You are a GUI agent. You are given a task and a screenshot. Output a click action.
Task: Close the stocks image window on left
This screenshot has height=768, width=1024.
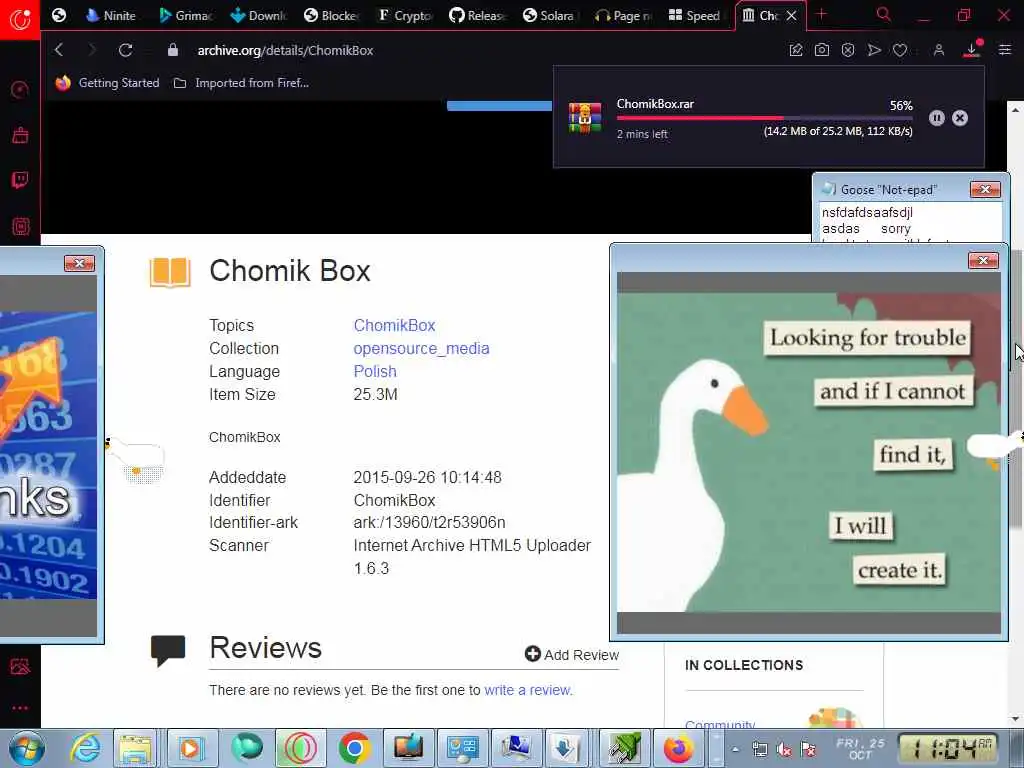point(79,263)
